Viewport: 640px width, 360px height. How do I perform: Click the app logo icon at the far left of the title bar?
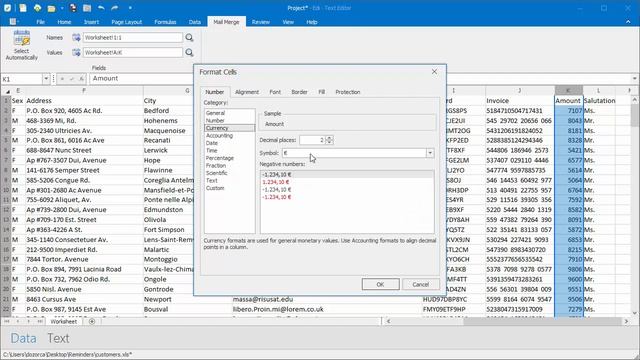click(7, 8)
